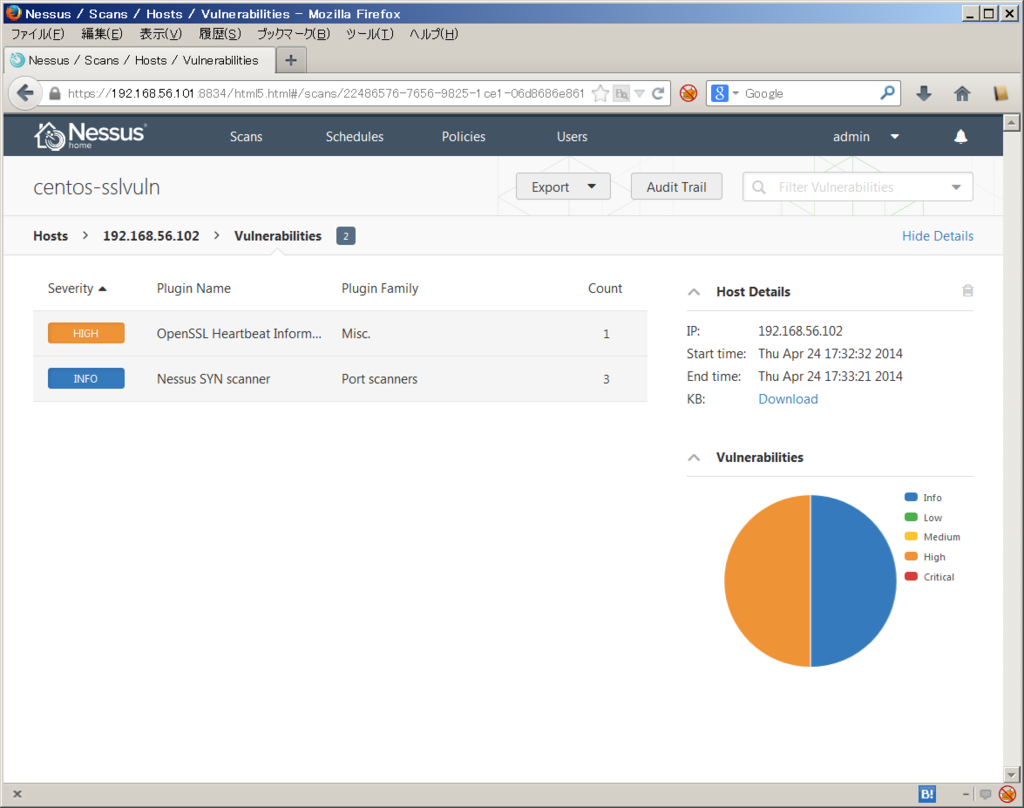The width and height of the screenshot is (1024, 808).
Task: Open the OpenSSL Heartbeat vulnerability row
Action: (x=340, y=333)
